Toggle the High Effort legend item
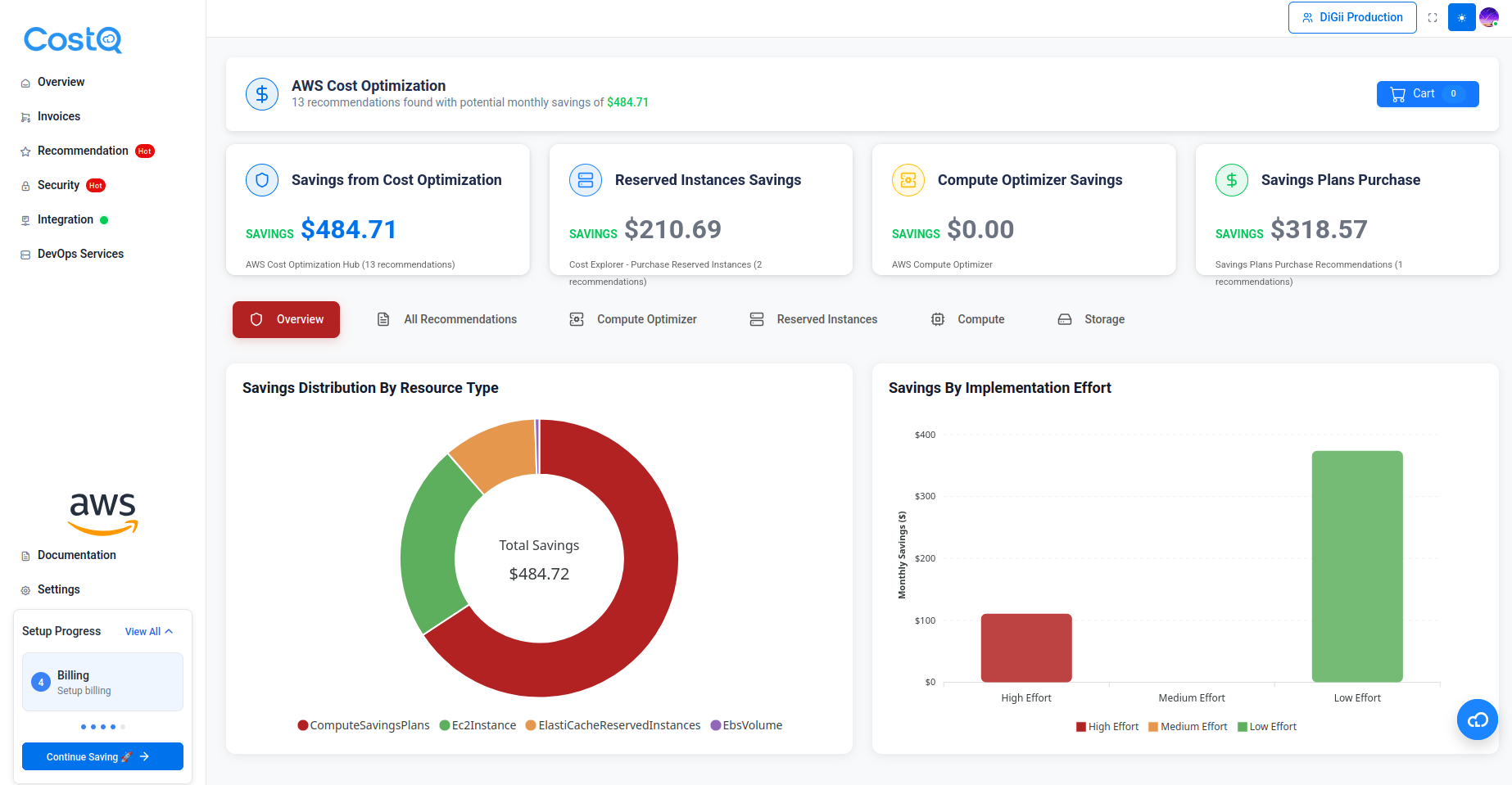The width and height of the screenshot is (1512, 785). pyautogui.click(x=1107, y=727)
